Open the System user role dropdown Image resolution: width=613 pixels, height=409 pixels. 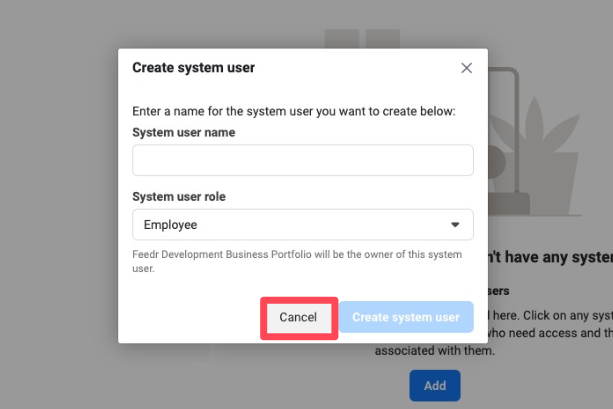pos(303,225)
